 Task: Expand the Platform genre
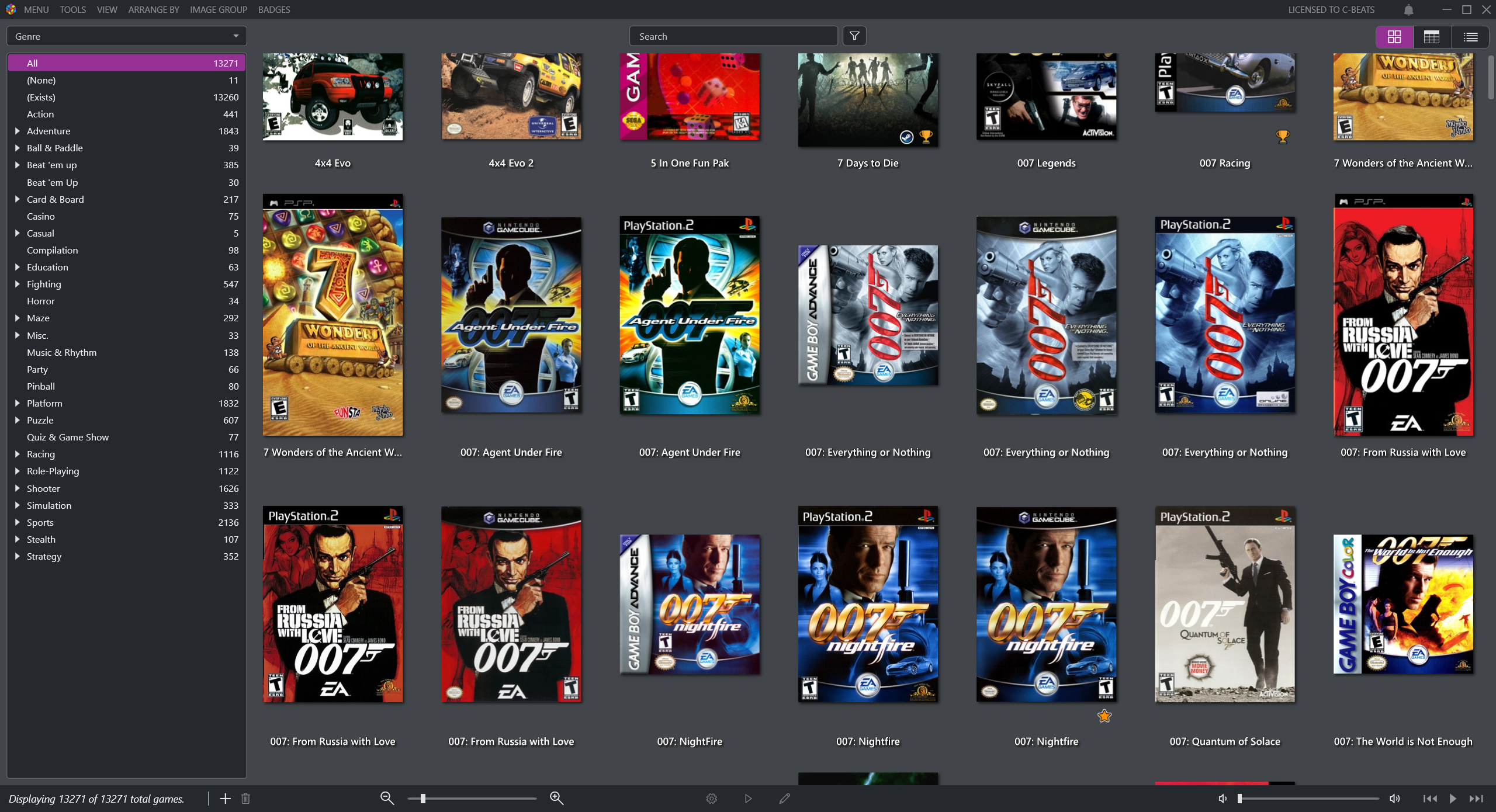pyautogui.click(x=17, y=403)
